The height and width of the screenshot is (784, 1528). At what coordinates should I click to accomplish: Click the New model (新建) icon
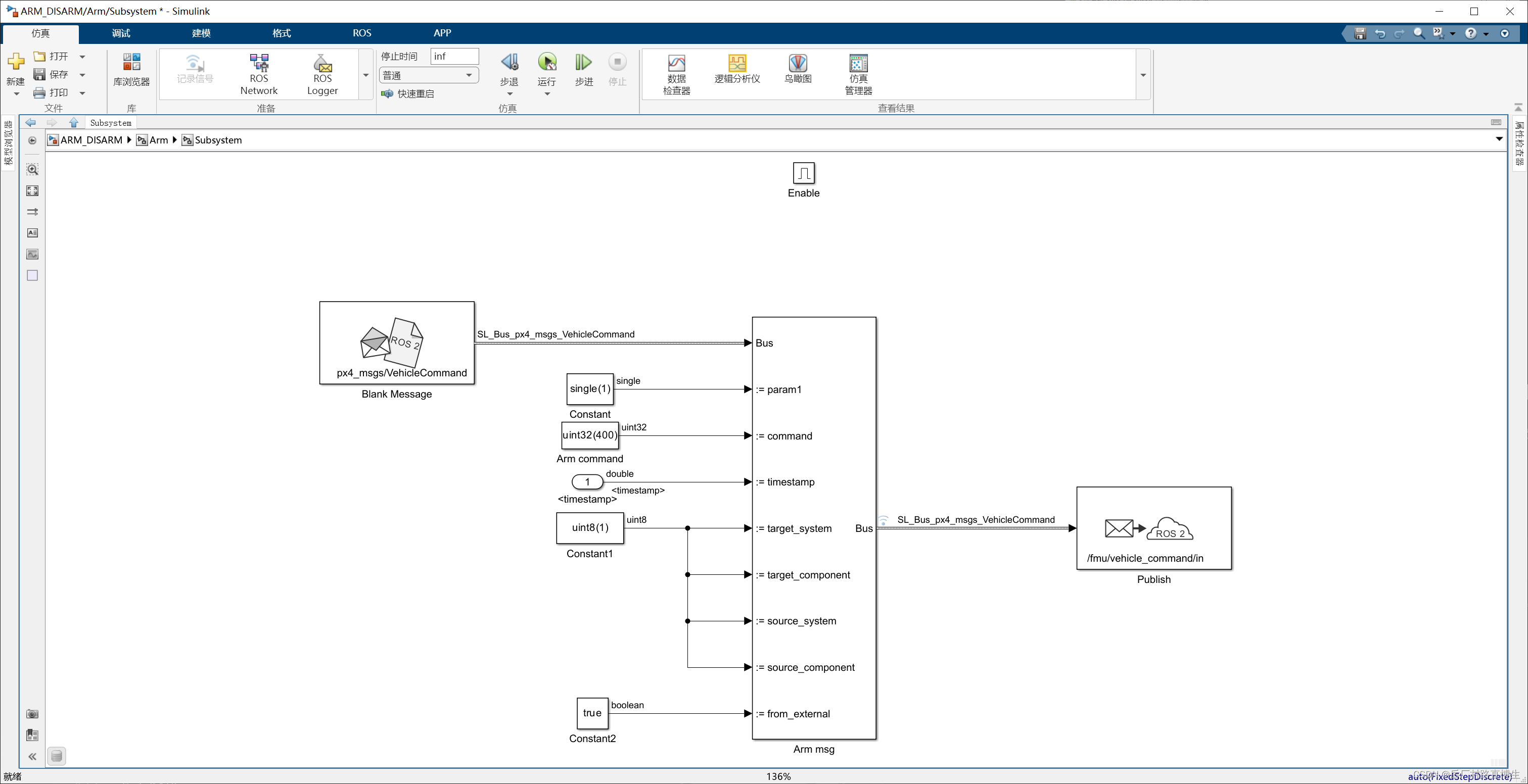coord(16,62)
